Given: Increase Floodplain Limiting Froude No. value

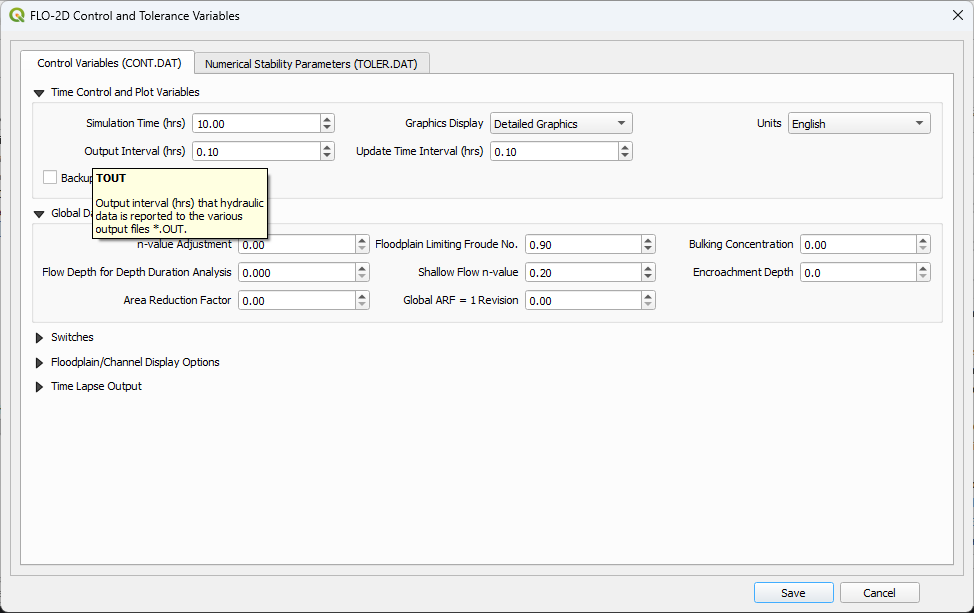Looking at the screenshot, I should pos(648,240).
